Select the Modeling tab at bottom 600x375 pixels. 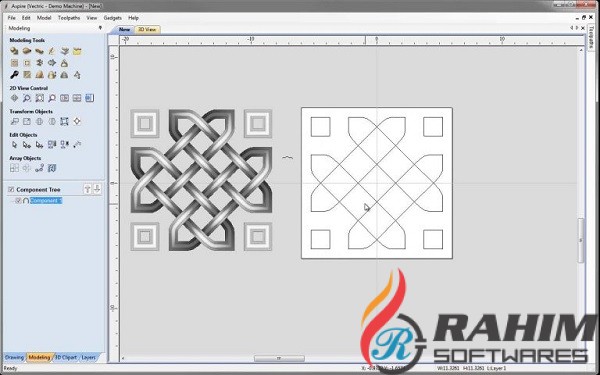(x=39, y=357)
